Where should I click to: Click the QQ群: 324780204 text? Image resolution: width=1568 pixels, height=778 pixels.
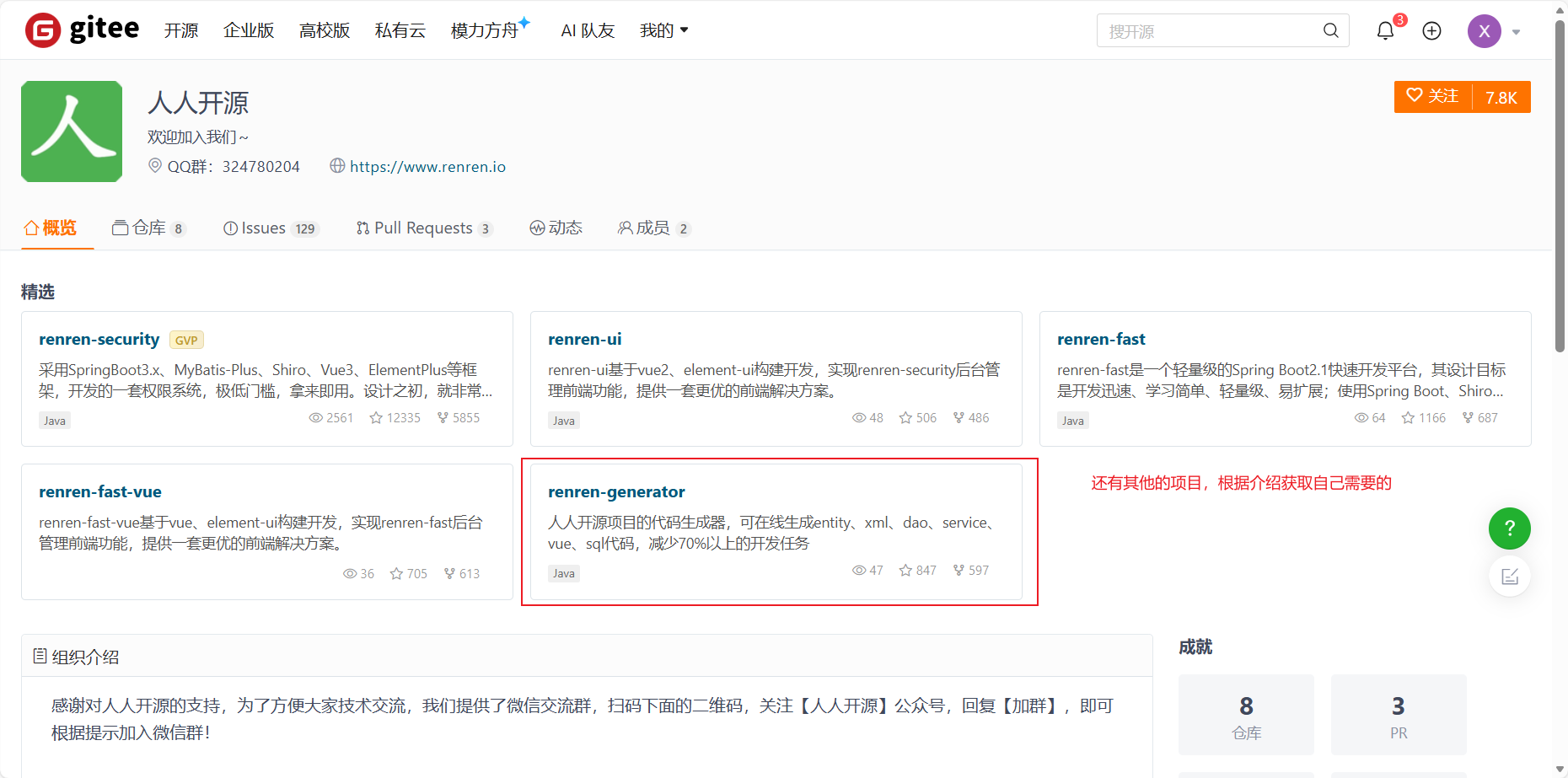[234, 166]
